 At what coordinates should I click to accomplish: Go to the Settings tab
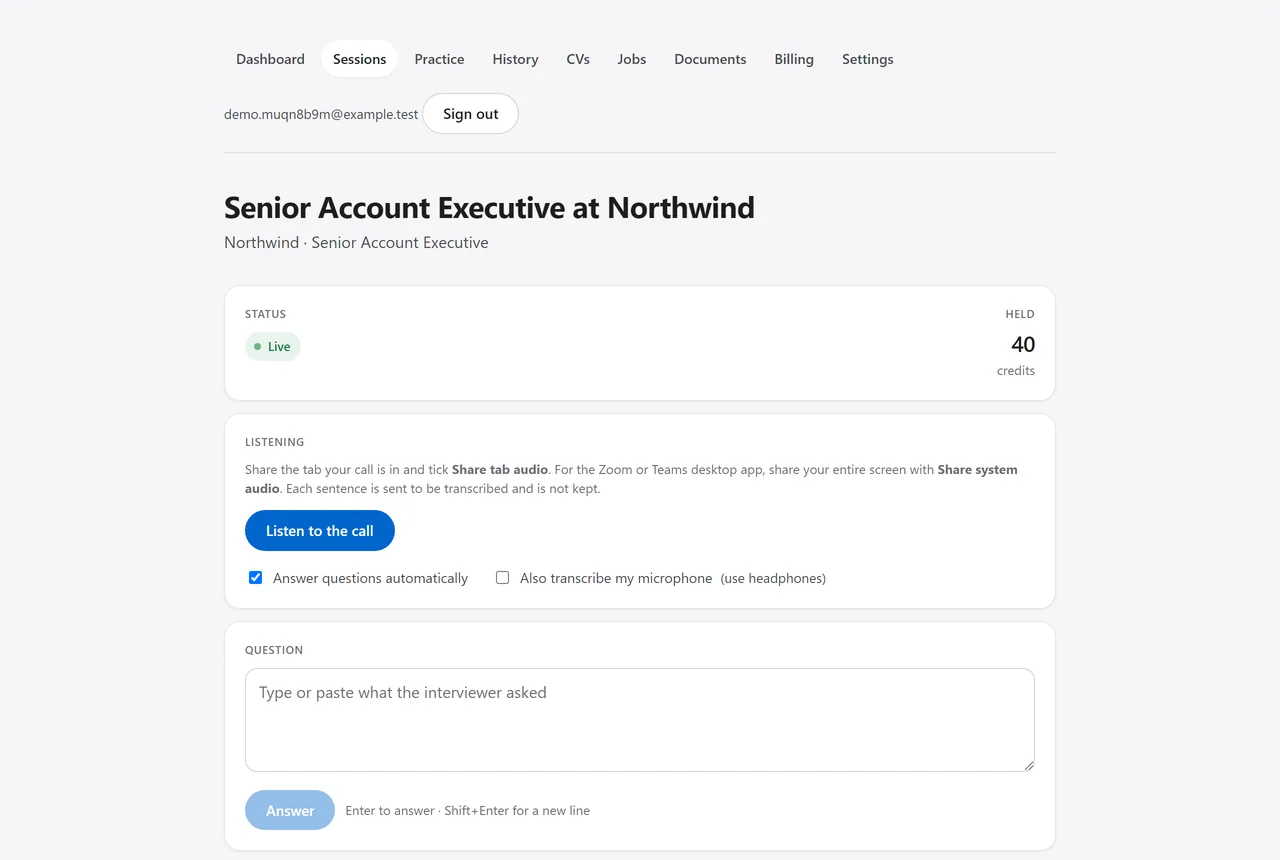click(868, 59)
